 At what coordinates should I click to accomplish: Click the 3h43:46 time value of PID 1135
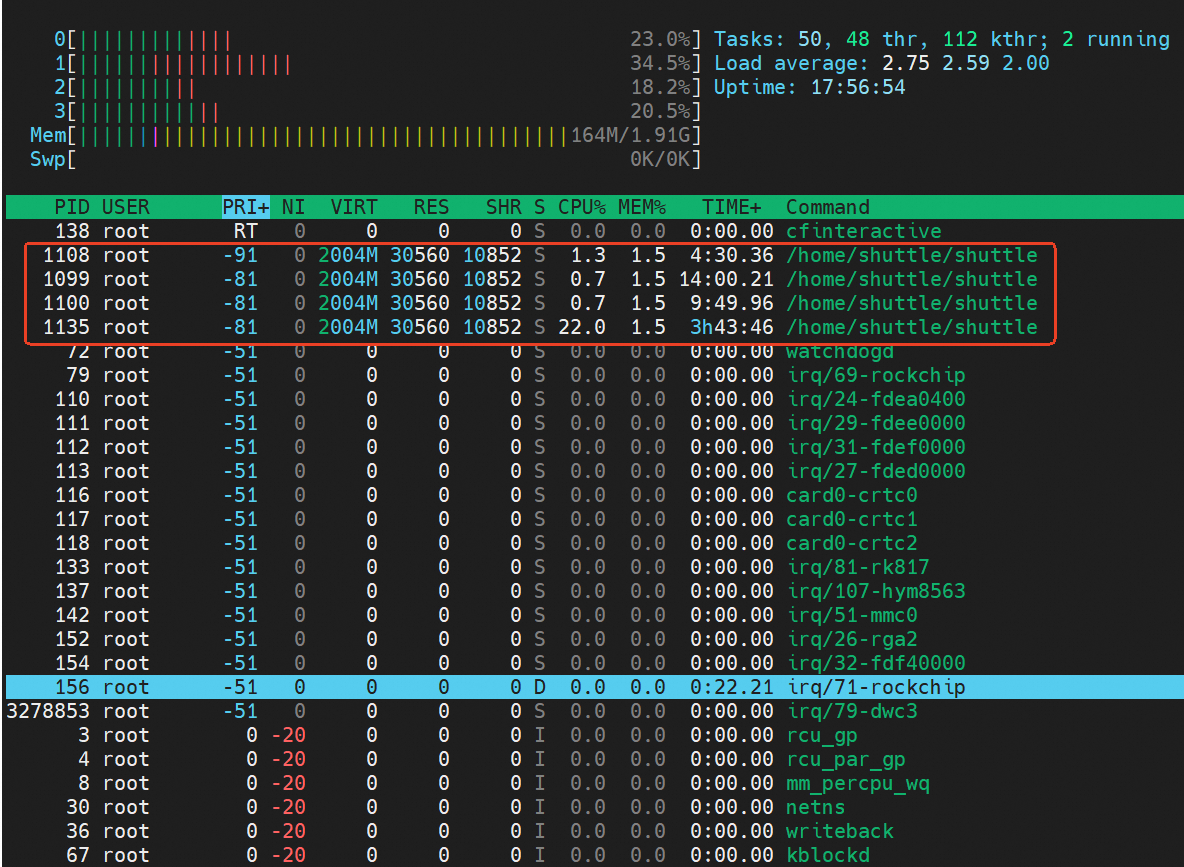pyautogui.click(x=732, y=327)
